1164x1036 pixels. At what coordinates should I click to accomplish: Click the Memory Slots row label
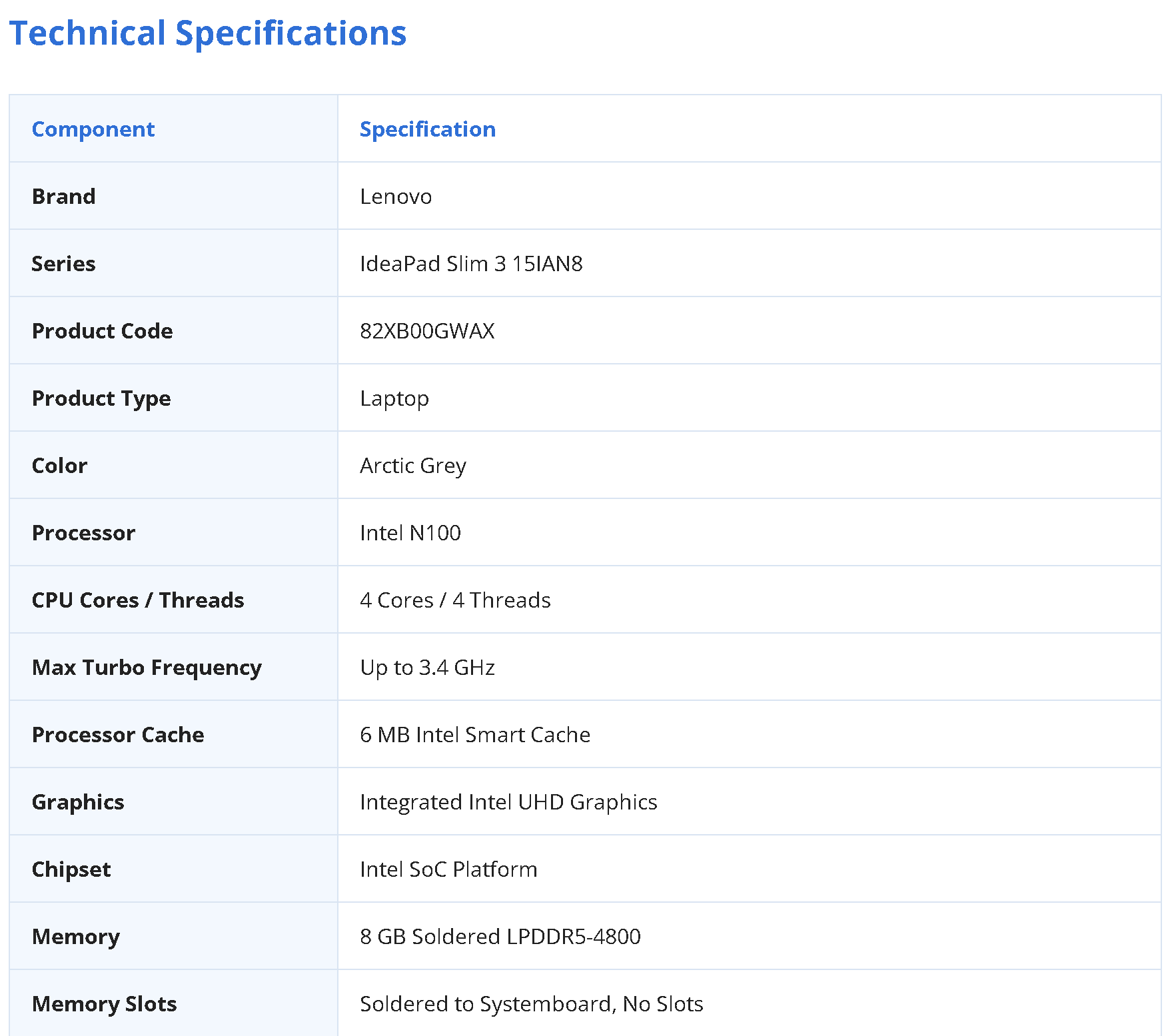(x=105, y=1004)
